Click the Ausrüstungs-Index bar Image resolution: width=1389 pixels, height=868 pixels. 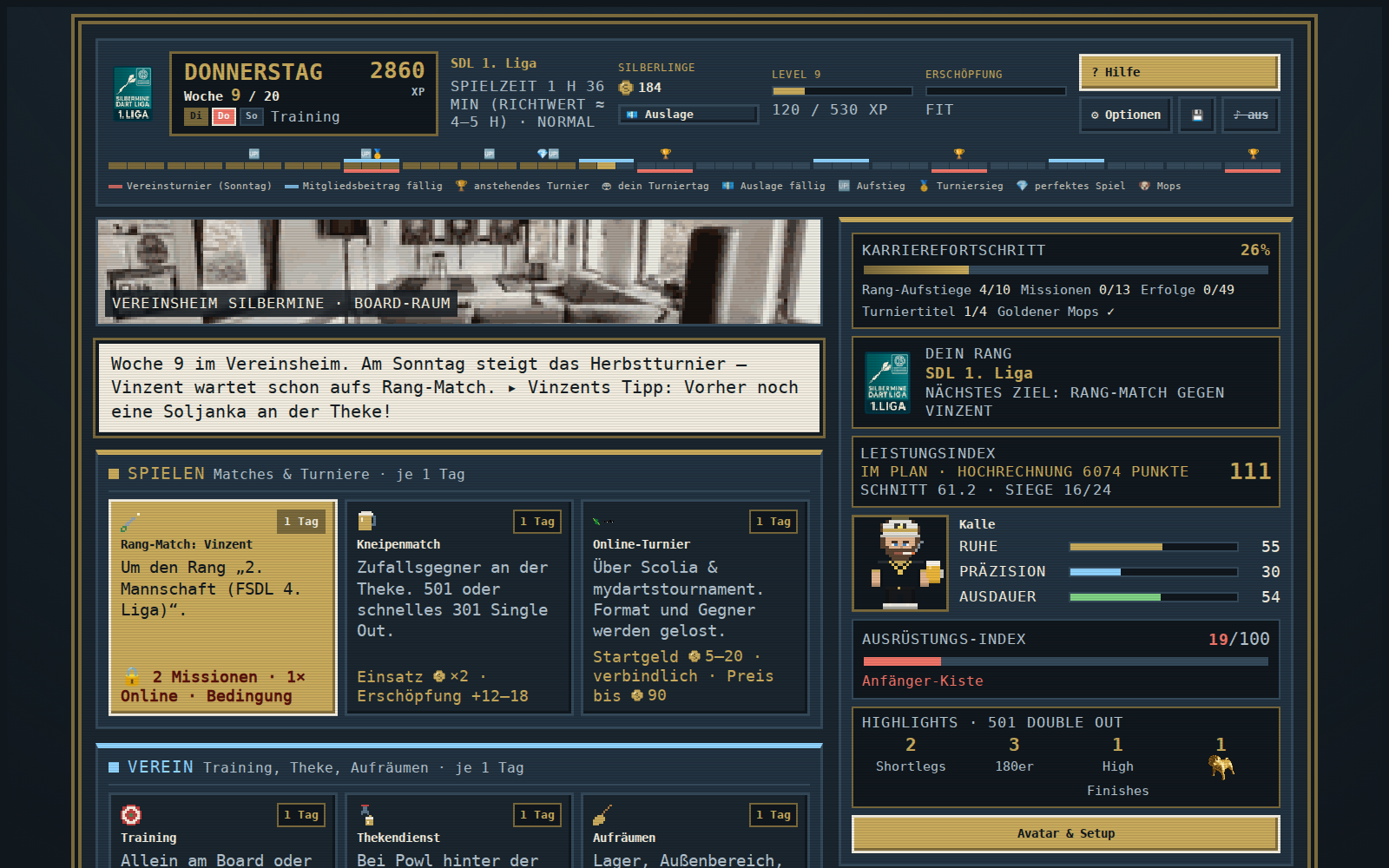click(1066, 661)
